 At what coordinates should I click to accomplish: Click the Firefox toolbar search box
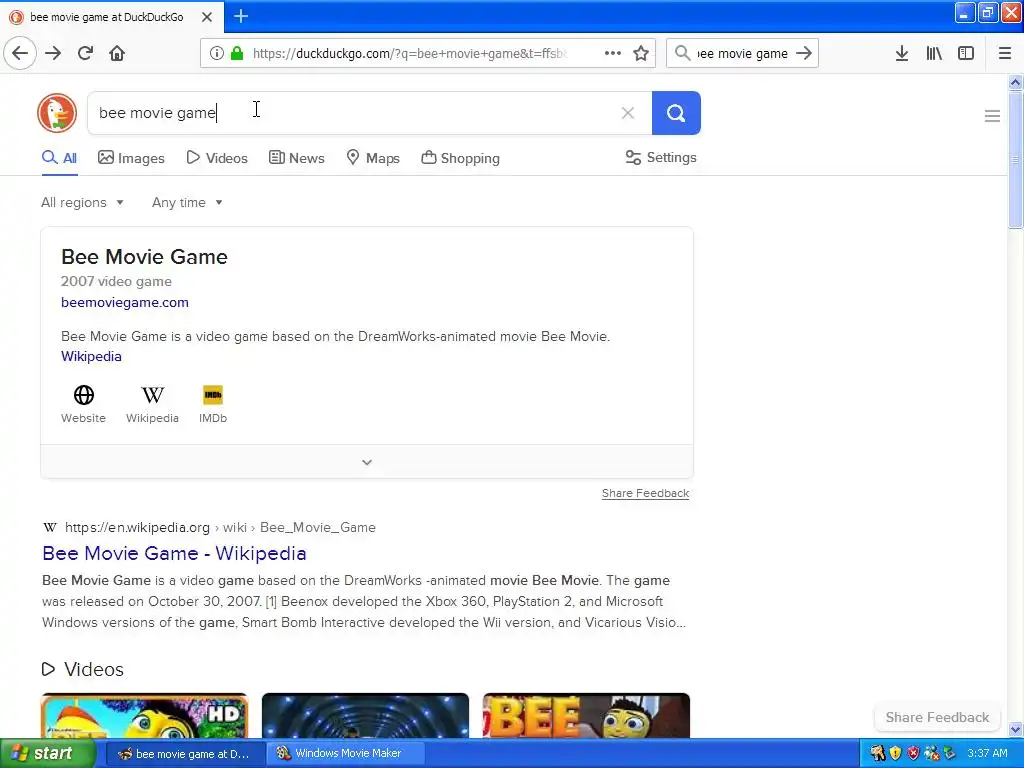[x=741, y=54]
